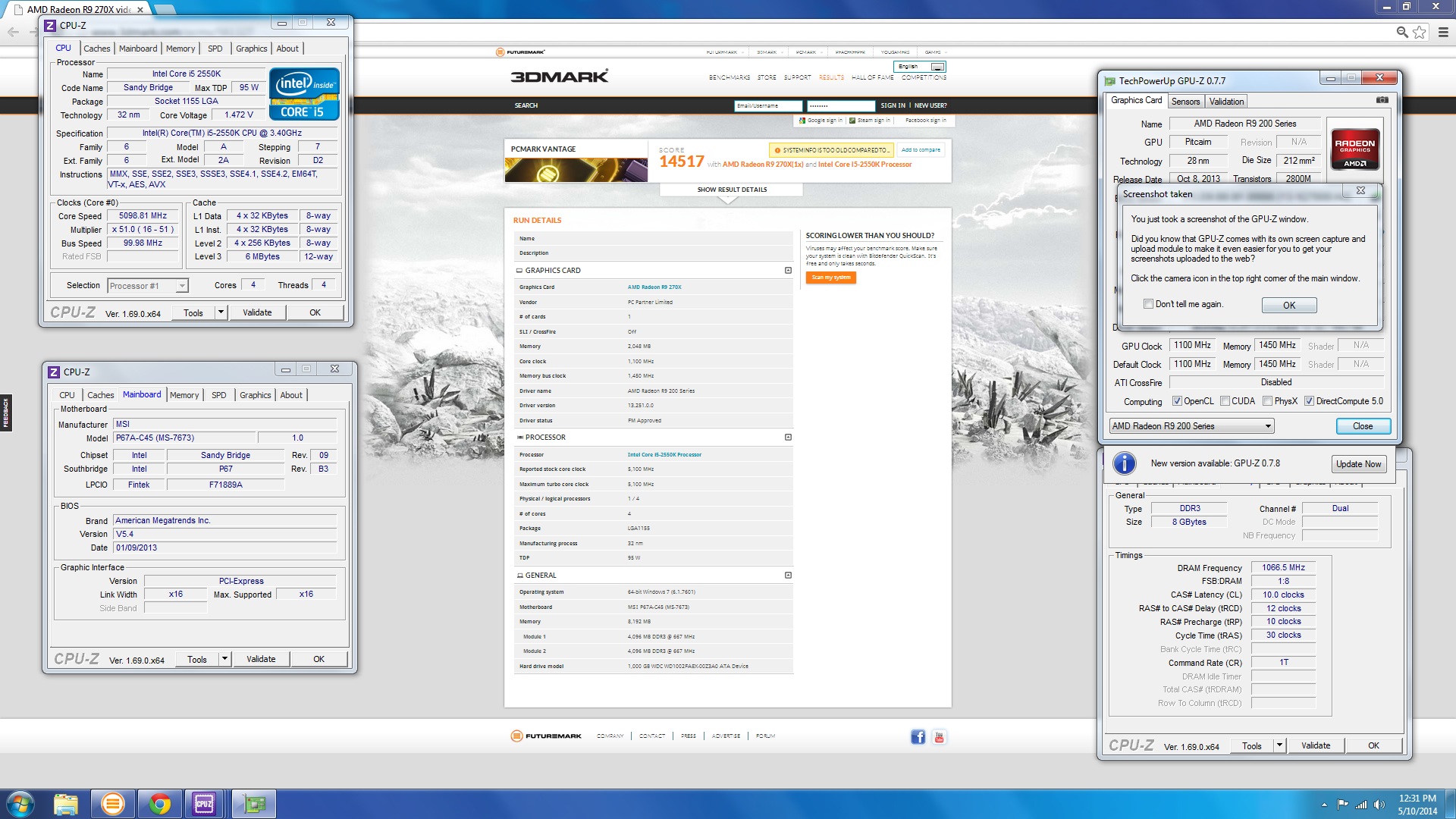Collapse the PROCESSOR section
This screenshot has height=819, width=1456.
tap(788, 438)
